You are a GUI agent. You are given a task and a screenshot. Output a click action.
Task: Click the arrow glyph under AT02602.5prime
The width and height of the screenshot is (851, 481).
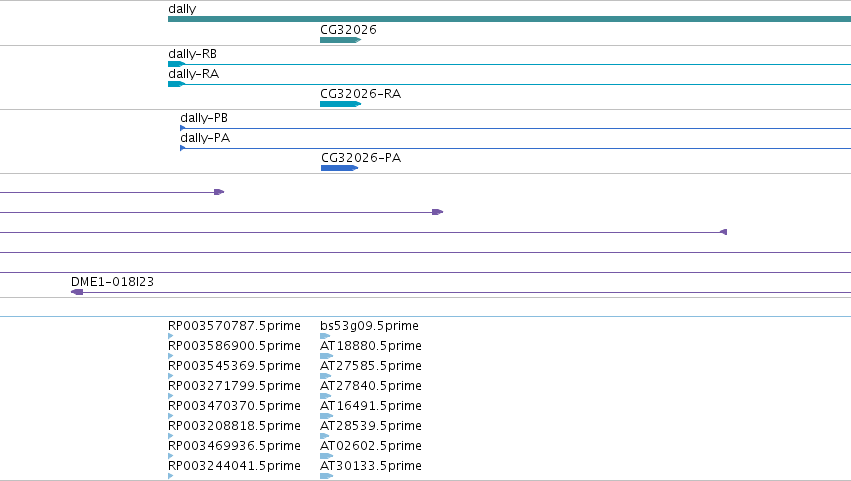pos(326,456)
